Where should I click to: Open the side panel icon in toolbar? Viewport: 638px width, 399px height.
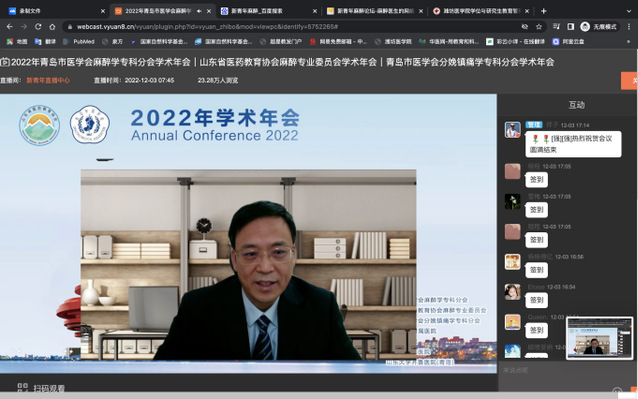click(570, 26)
